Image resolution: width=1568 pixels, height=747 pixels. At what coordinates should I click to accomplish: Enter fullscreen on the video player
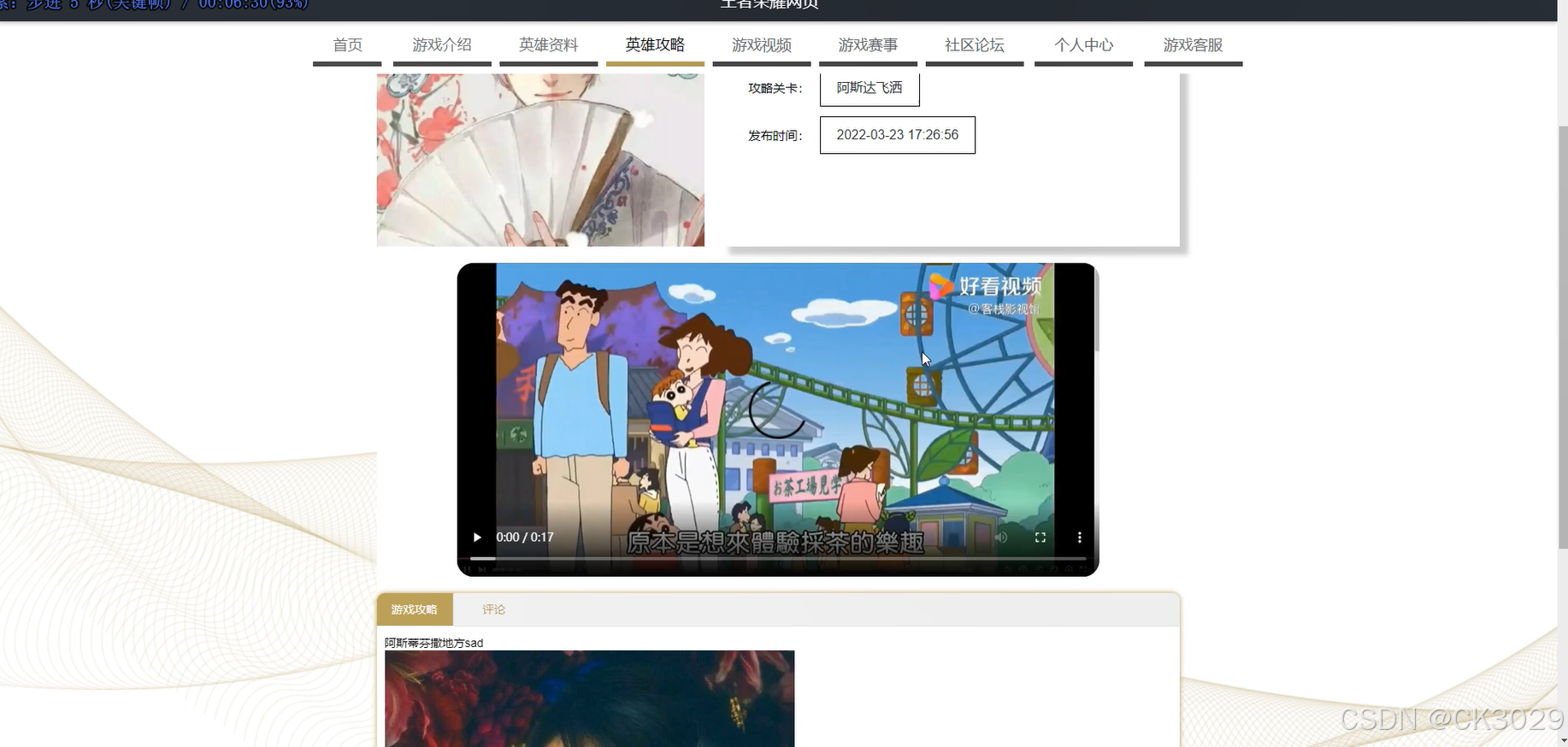click(x=1040, y=538)
